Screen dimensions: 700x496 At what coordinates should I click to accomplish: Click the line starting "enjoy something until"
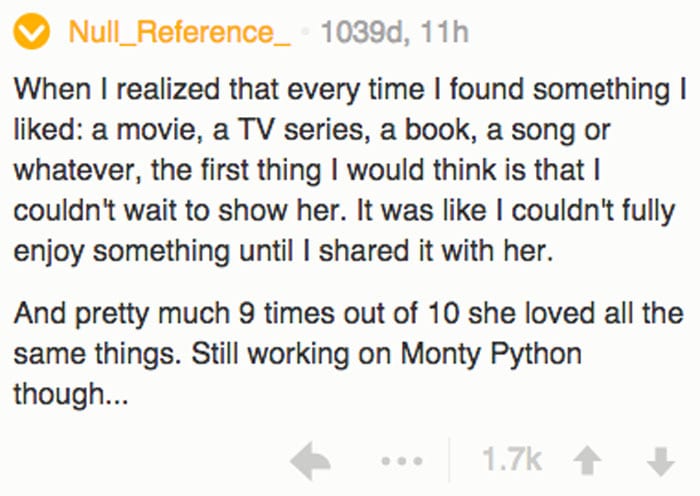(283, 250)
